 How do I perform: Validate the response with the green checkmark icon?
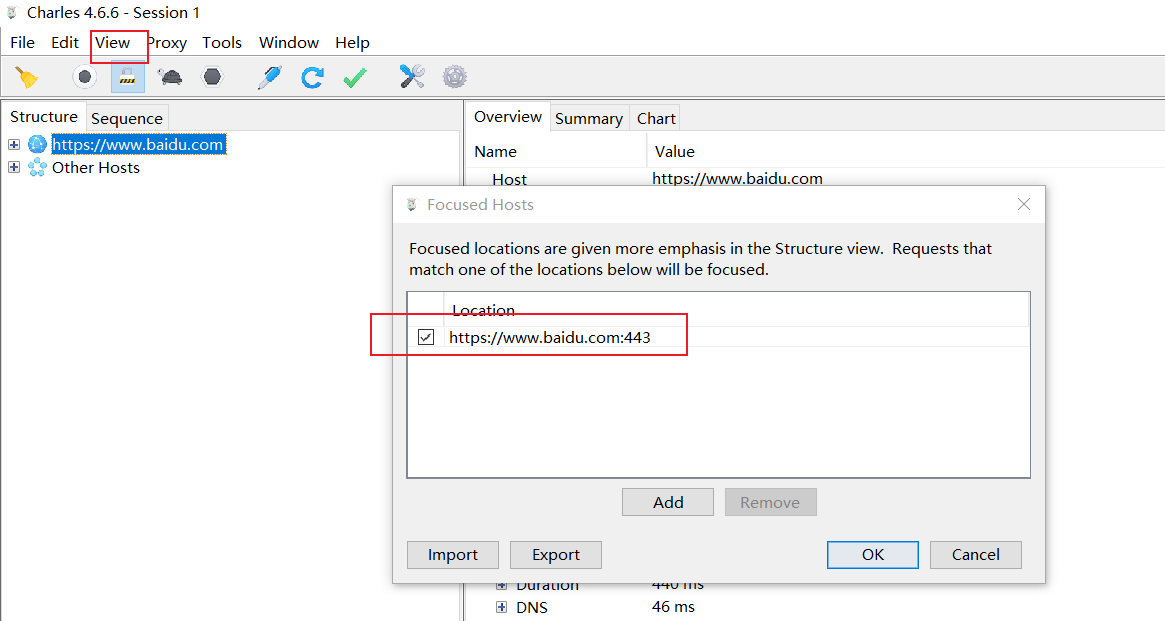click(355, 77)
